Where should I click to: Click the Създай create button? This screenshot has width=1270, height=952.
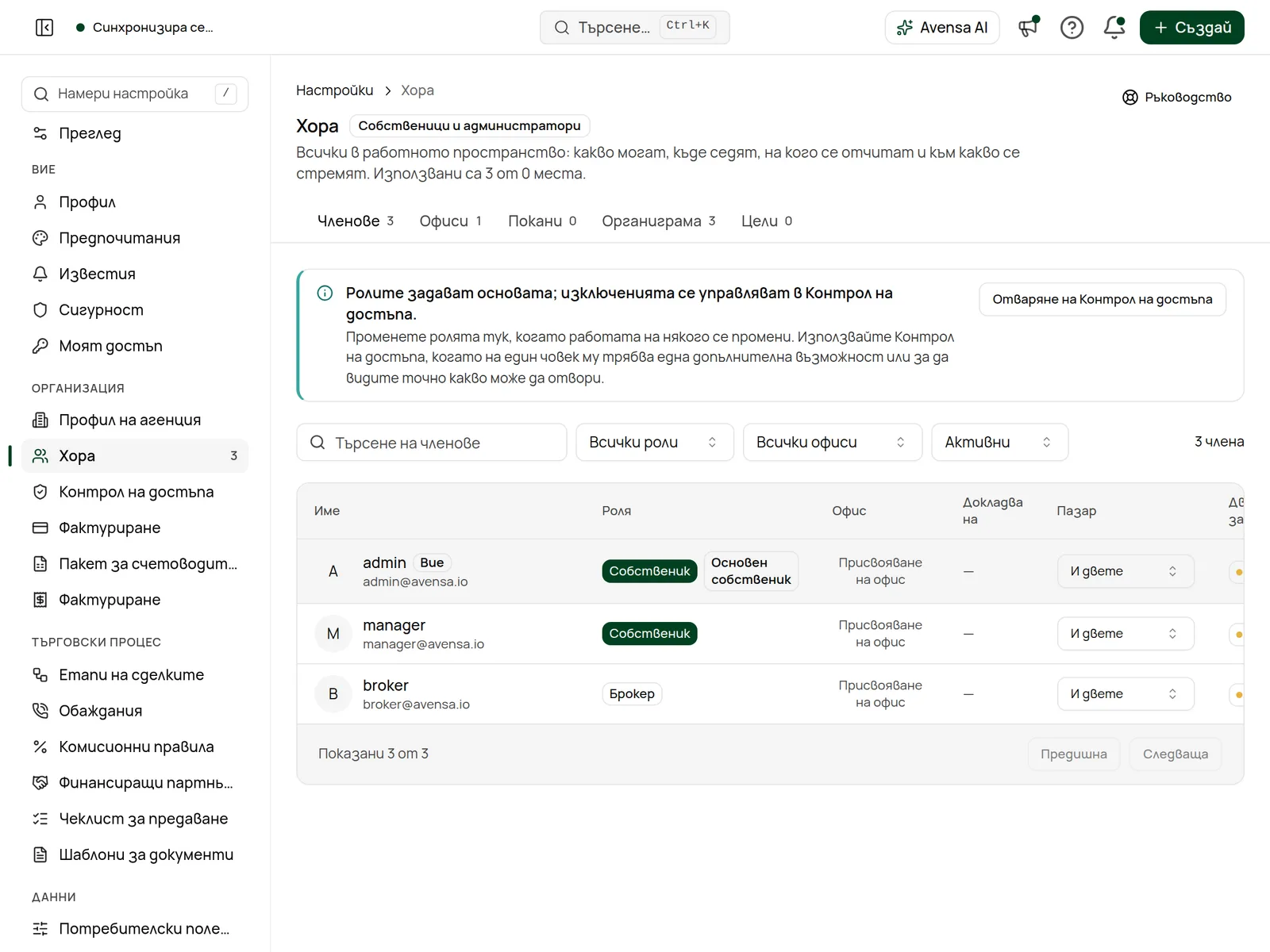tap(1191, 28)
